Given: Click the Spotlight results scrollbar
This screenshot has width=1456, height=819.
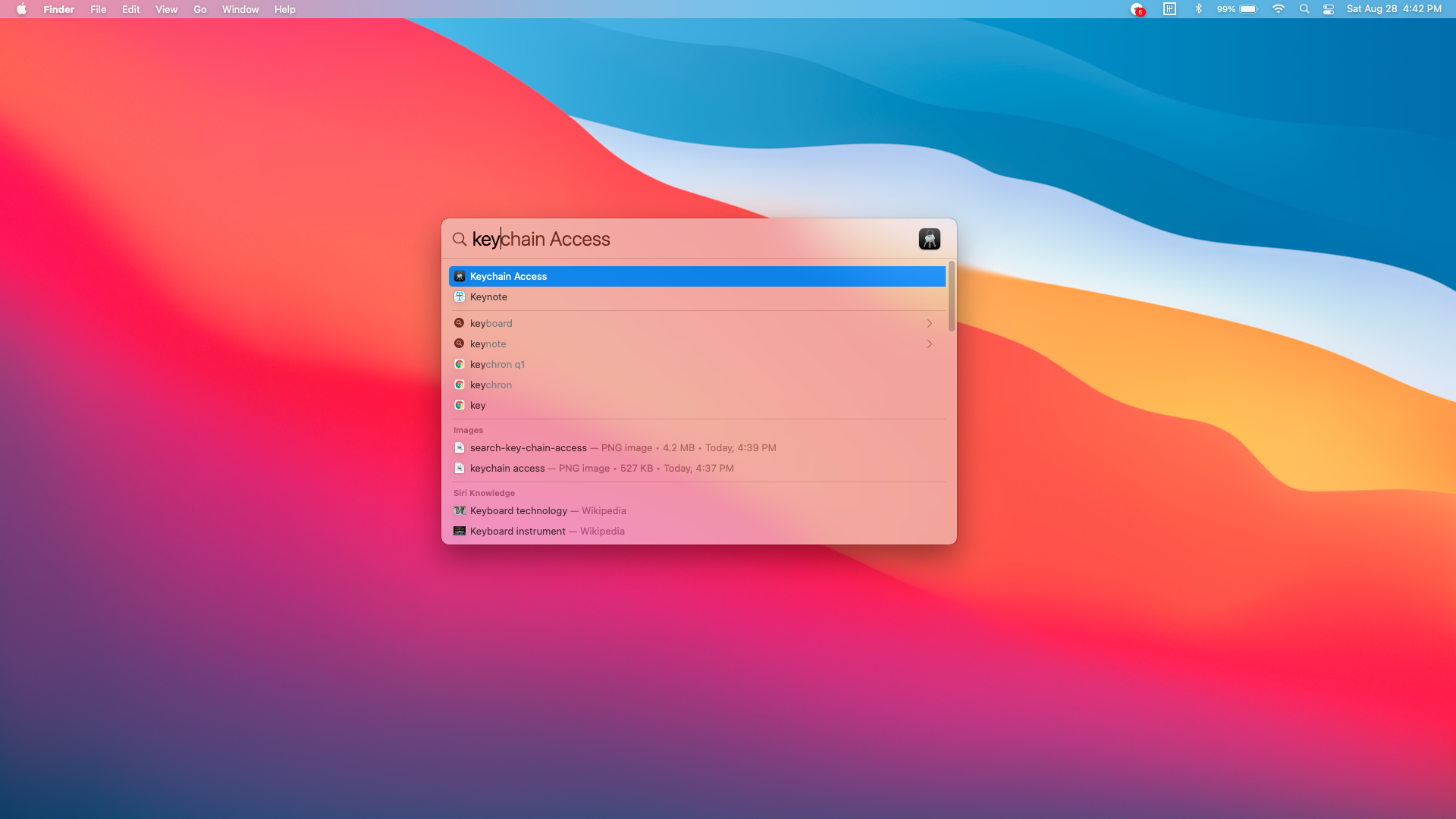Looking at the screenshot, I should click(951, 297).
